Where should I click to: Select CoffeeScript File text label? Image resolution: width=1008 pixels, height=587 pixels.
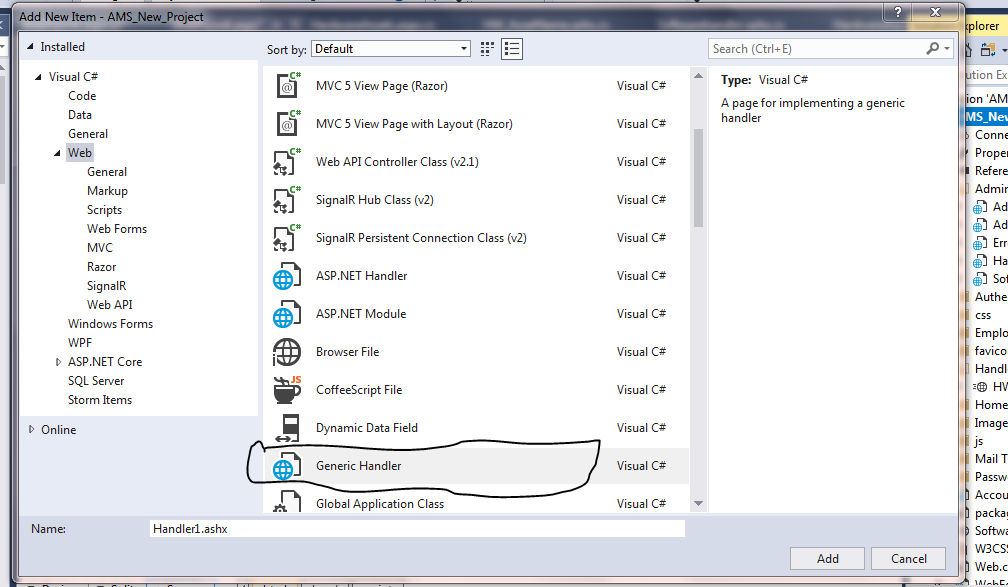pos(359,390)
